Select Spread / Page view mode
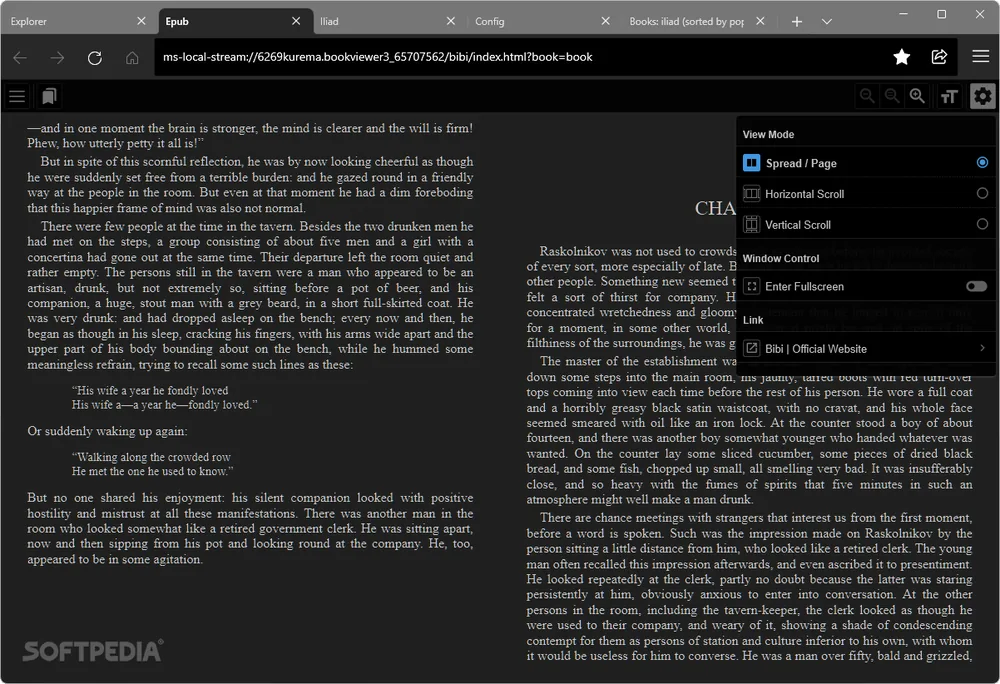This screenshot has width=1000, height=684. click(x=866, y=163)
